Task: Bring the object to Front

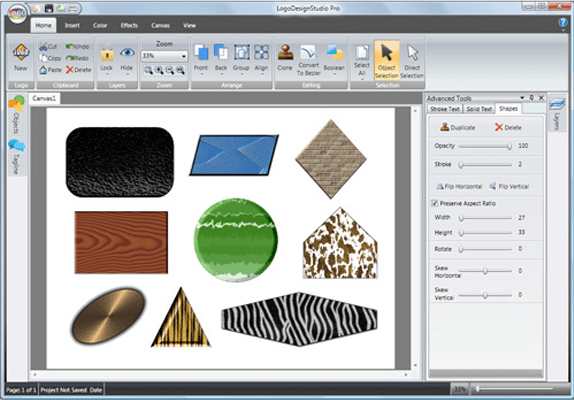Action: point(201,57)
